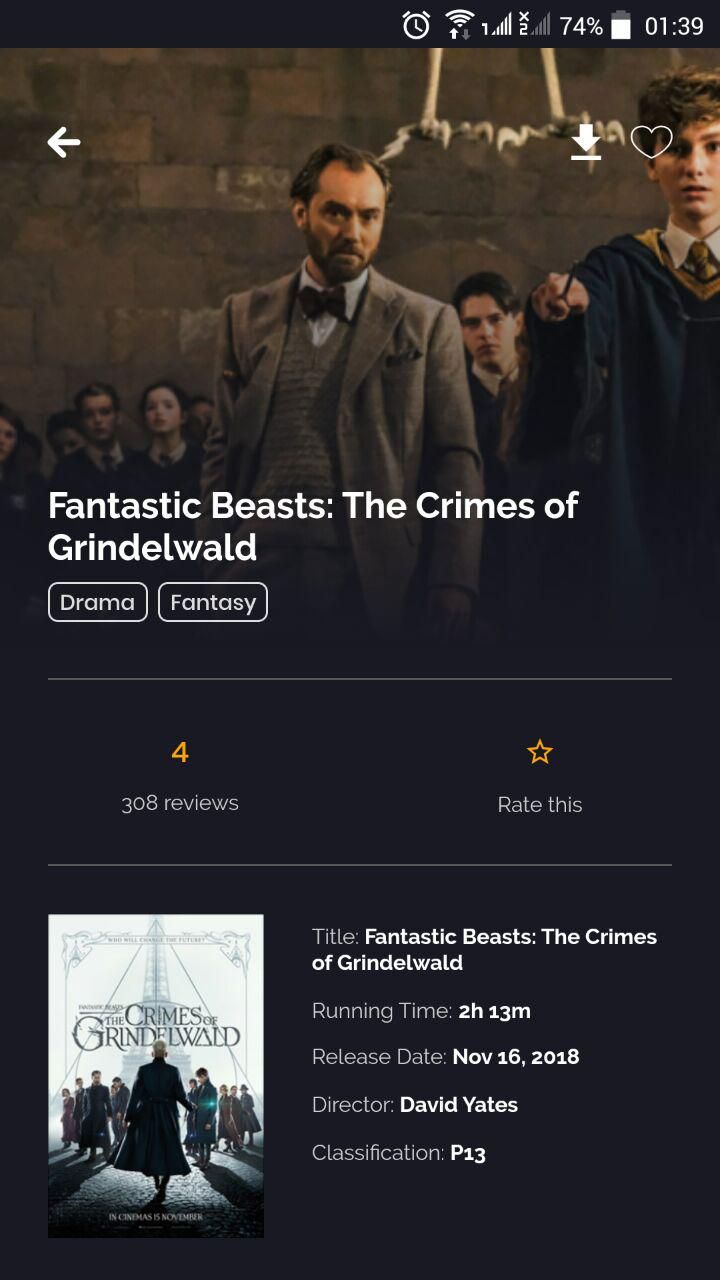The height and width of the screenshot is (1280, 720).
Task: Tap the first SIM signal strength icon
Action: click(496, 25)
